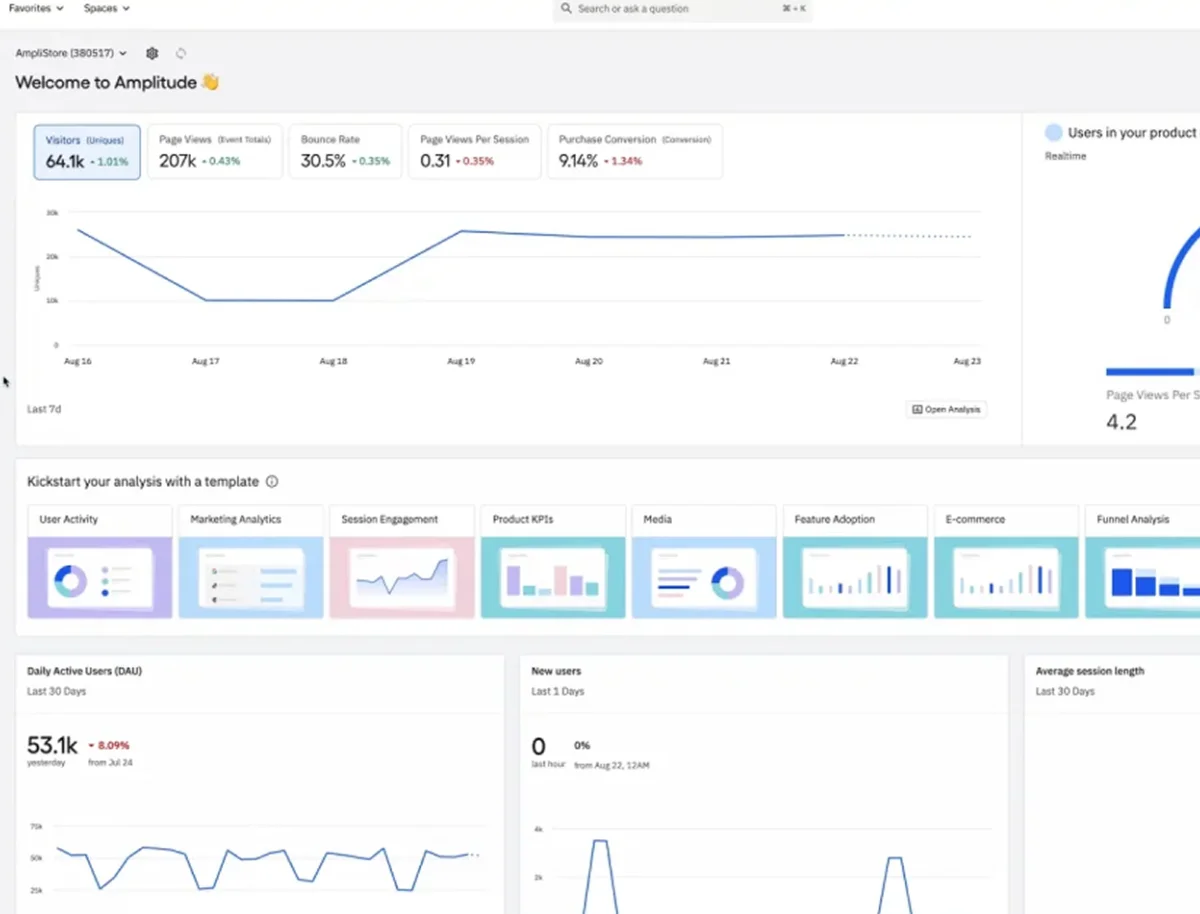
Task: Click info icon next to template heading
Action: coord(271,482)
